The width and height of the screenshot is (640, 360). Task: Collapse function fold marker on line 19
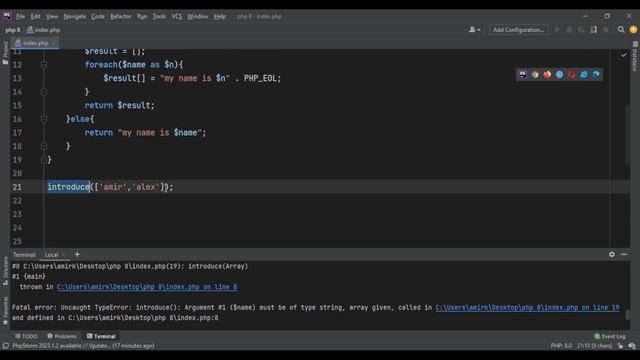(44, 160)
